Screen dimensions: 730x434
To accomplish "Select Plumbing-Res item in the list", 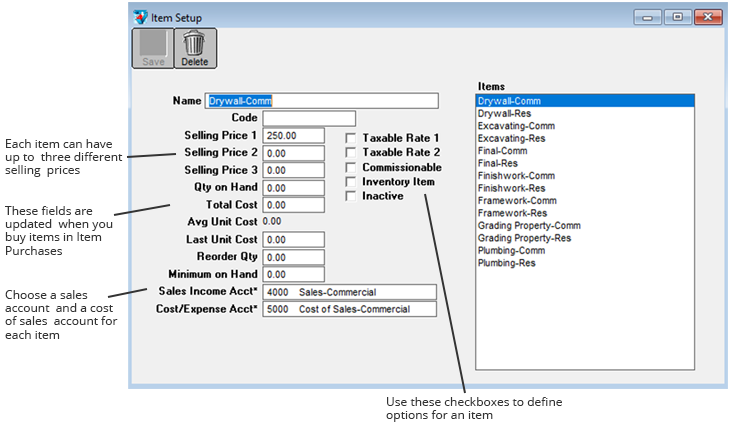I will pyautogui.click(x=506, y=264).
